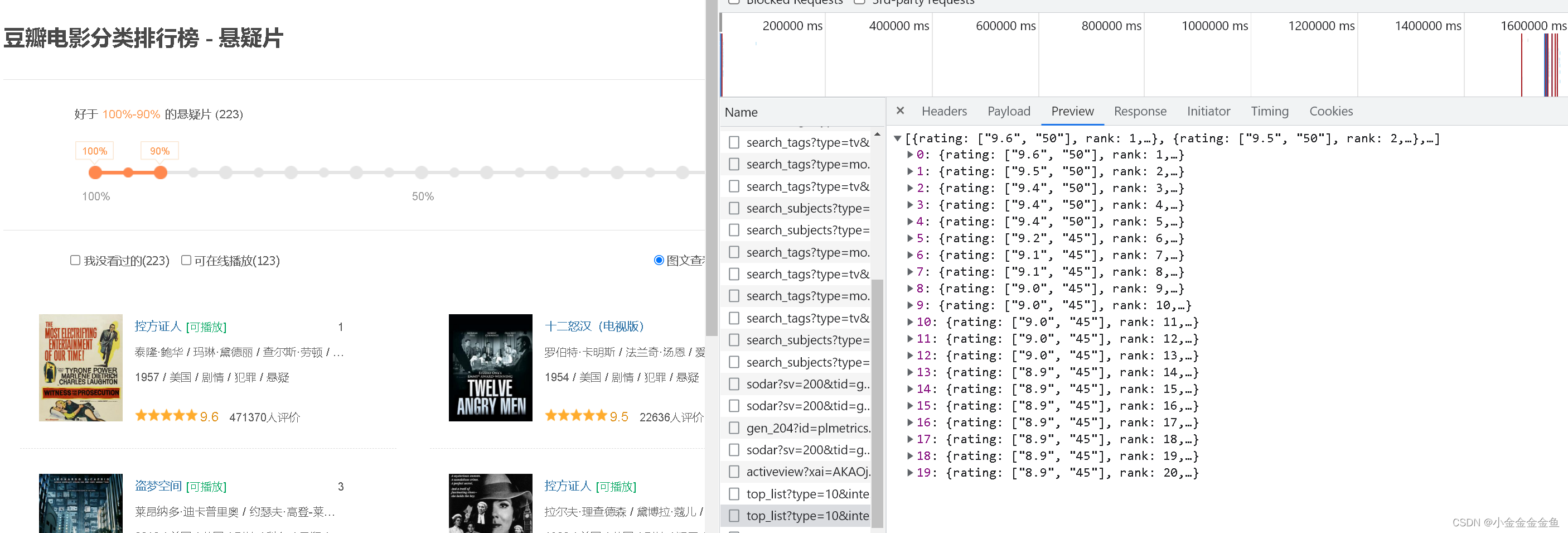This screenshot has height=533, width=1568.
Task: Open the first 控方证人 movie title link
Action: [x=158, y=326]
